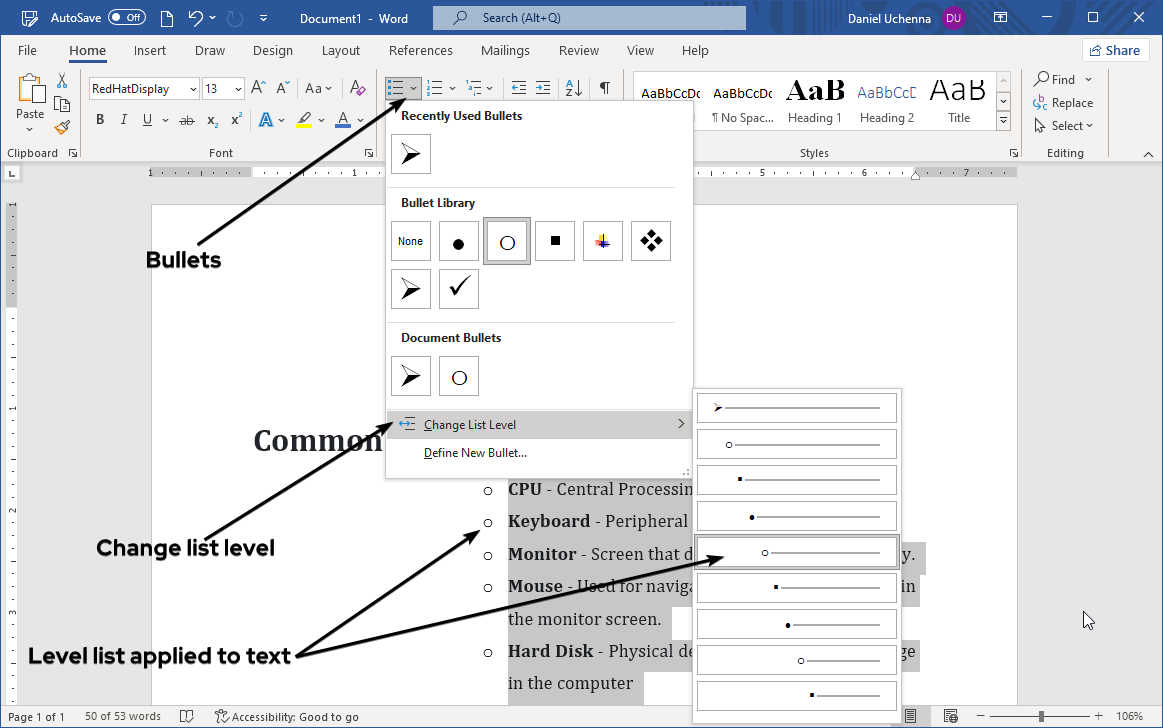Click Define New Bullet option
The width and height of the screenshot is (1163, 728).
[x=475, y=453]
